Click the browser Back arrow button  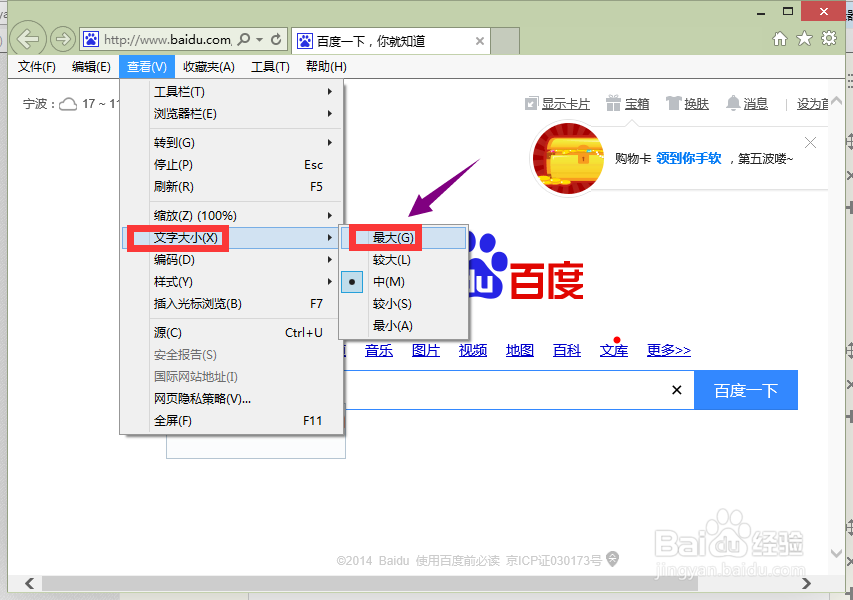tap(27, 39)
